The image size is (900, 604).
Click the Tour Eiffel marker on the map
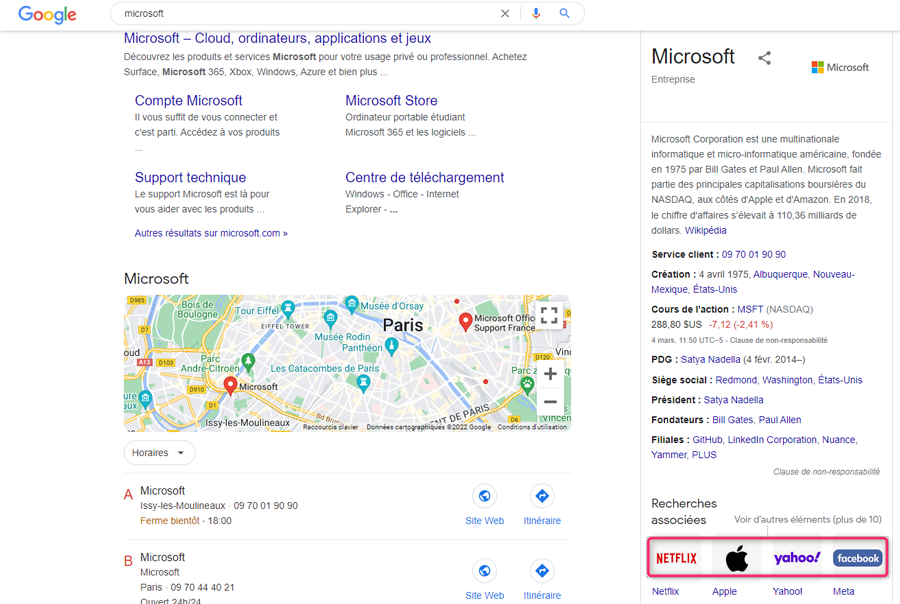click(x=288, y=309)
